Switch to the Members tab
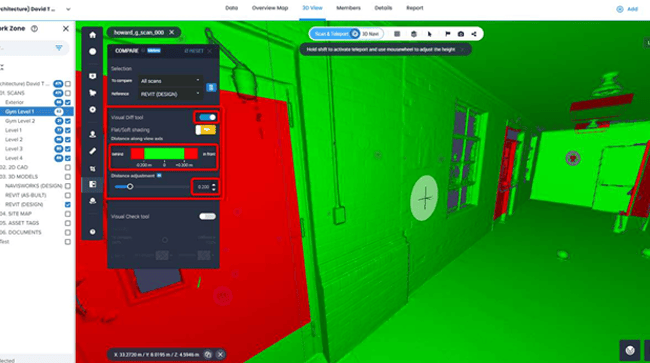 tap(348, 8)
